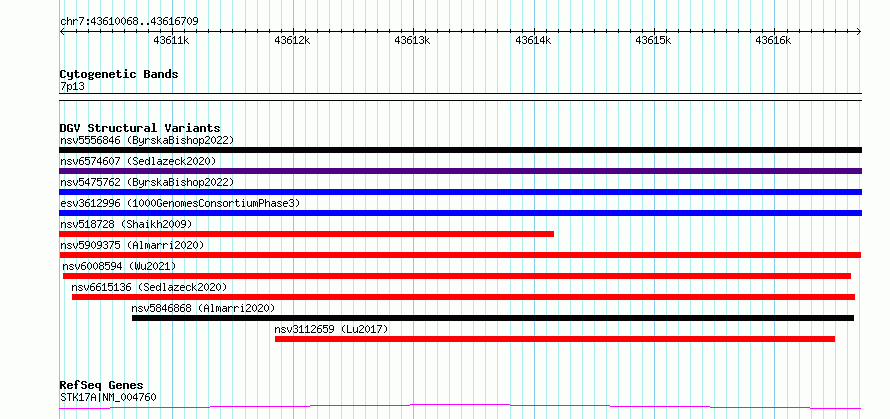Click the 43615k ruler tick label

653,41
